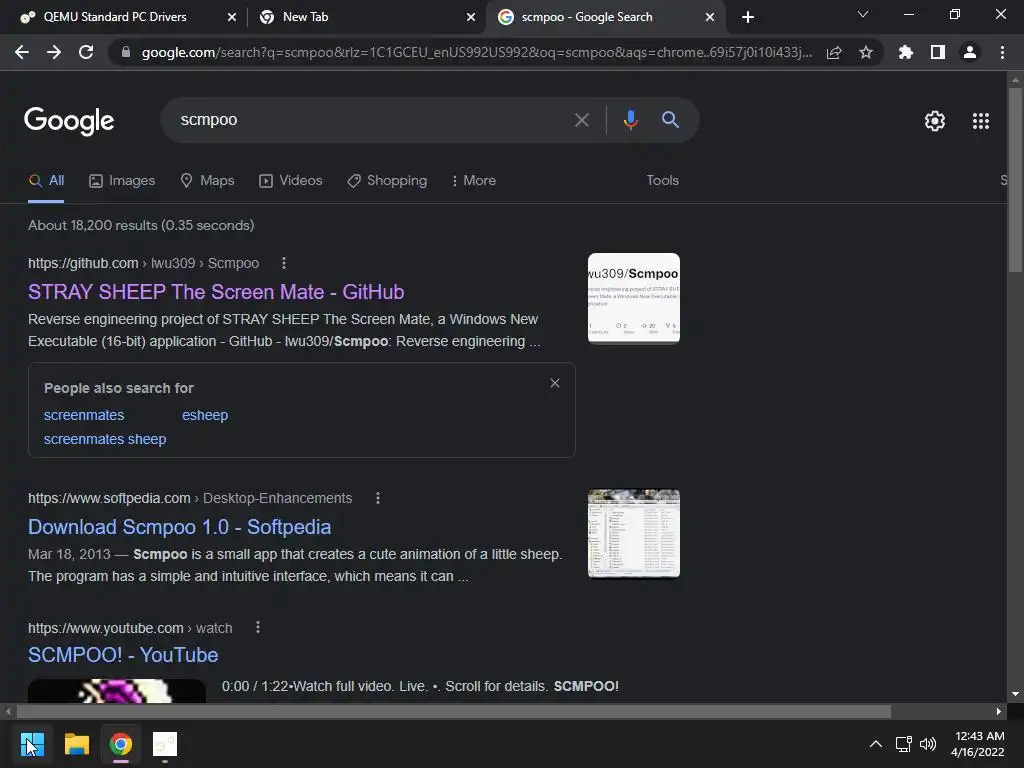Go back to the previous page

pyautogui.click(x=22, y=52)
